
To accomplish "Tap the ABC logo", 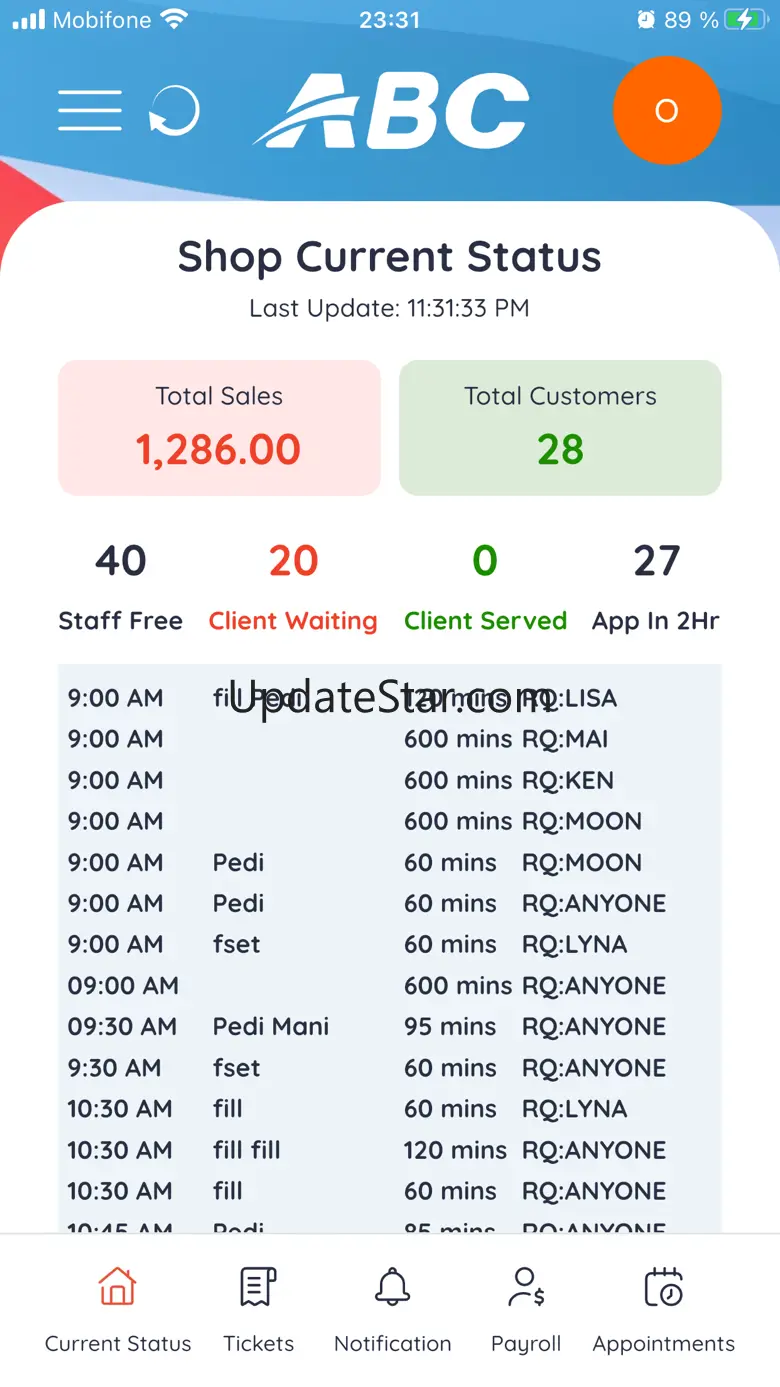I will click(x=392, y=110).
